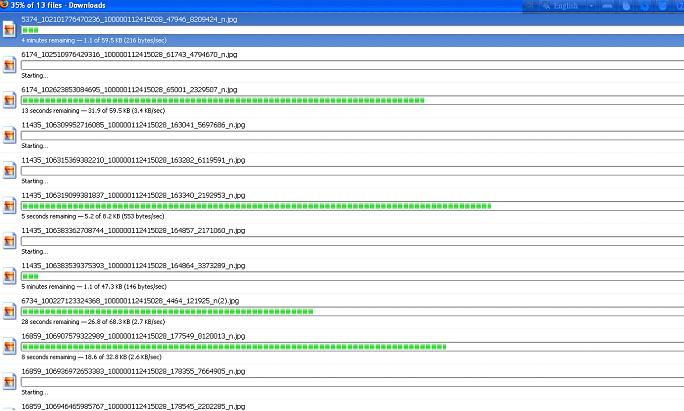Click empty progress bar of 11435_..._6119591_n.jpg
Viewport: 684px width, 411px height.
coord(352,171)
